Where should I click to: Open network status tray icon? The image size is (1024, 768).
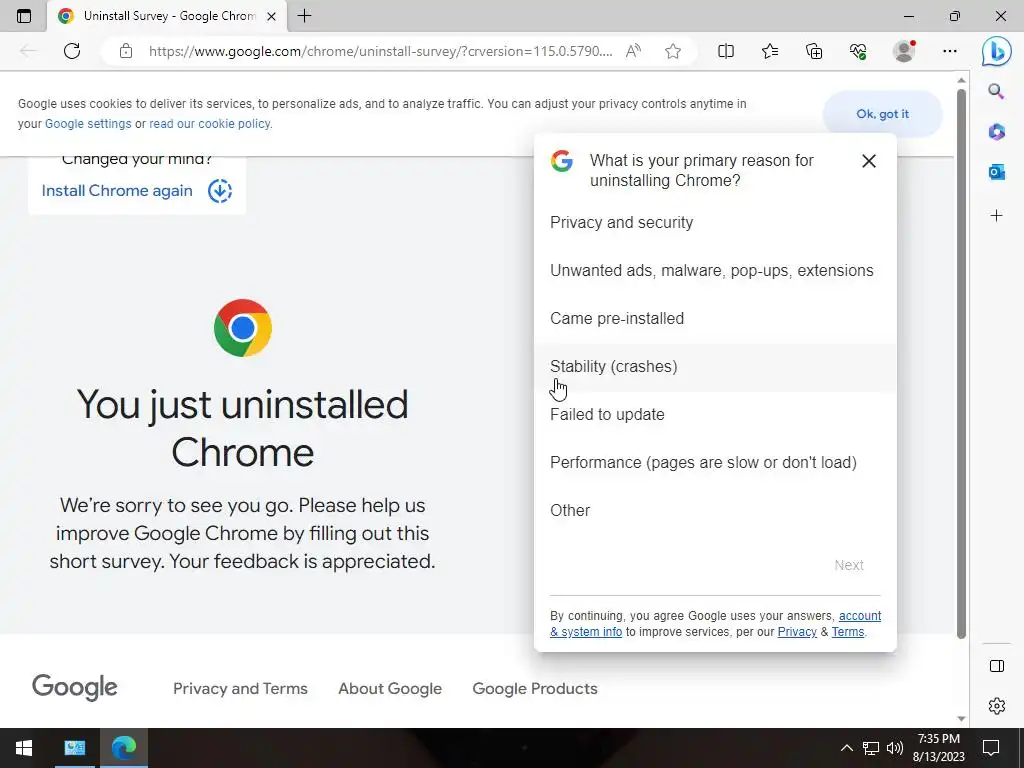click(871, 748)
